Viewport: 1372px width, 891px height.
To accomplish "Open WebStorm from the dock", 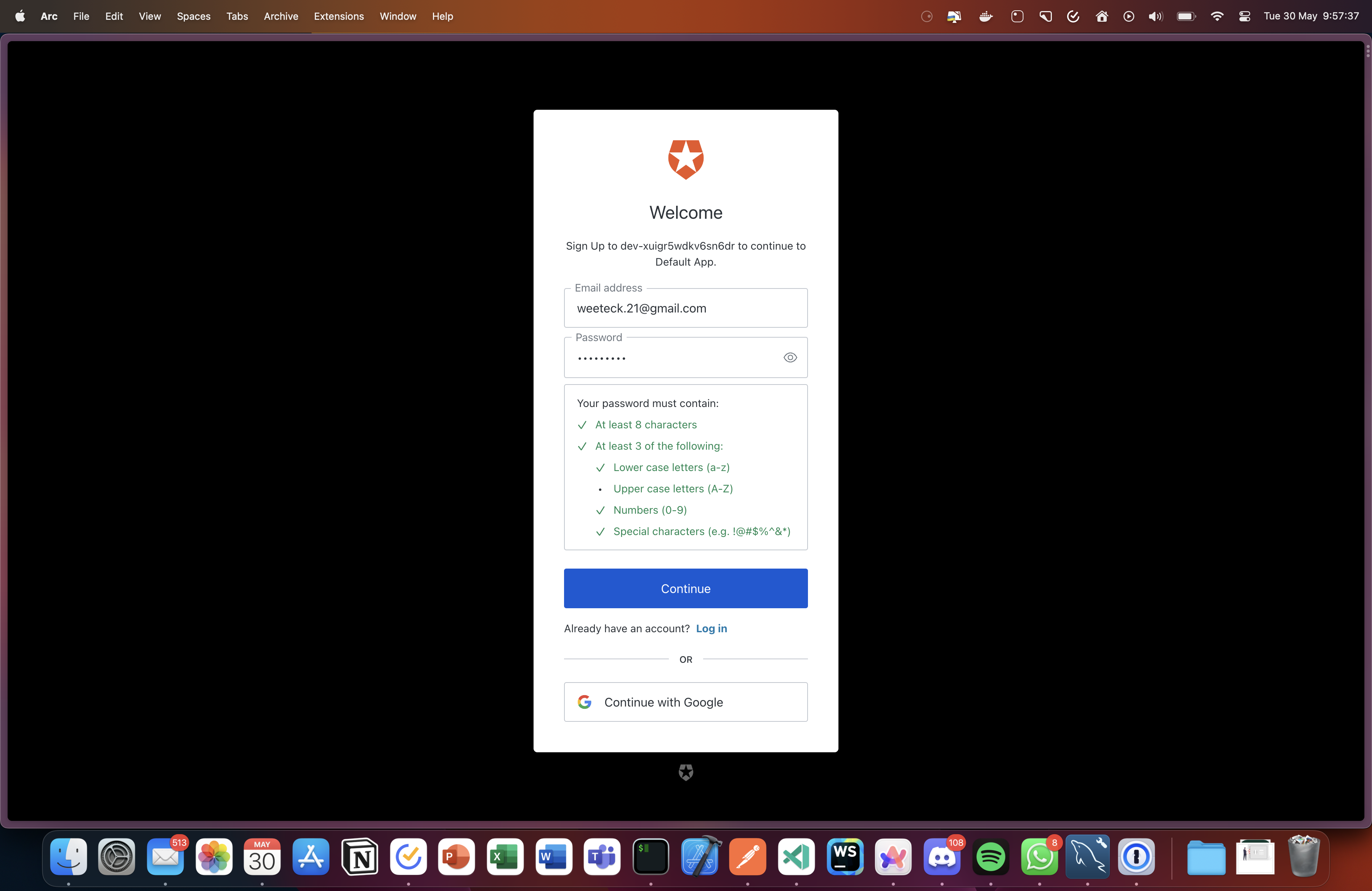I will tap(845, 857).
